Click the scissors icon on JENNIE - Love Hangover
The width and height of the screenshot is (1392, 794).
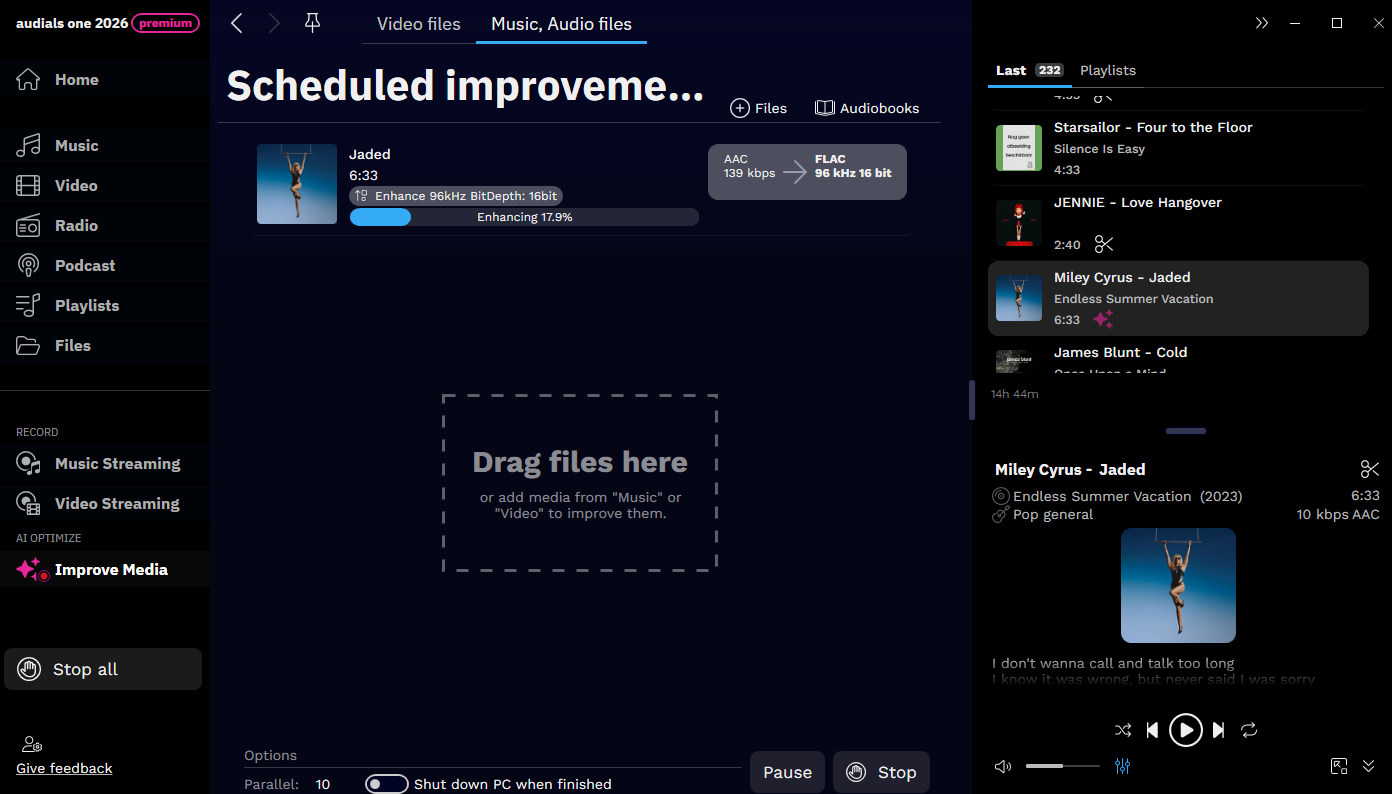tap(1103, 244)
